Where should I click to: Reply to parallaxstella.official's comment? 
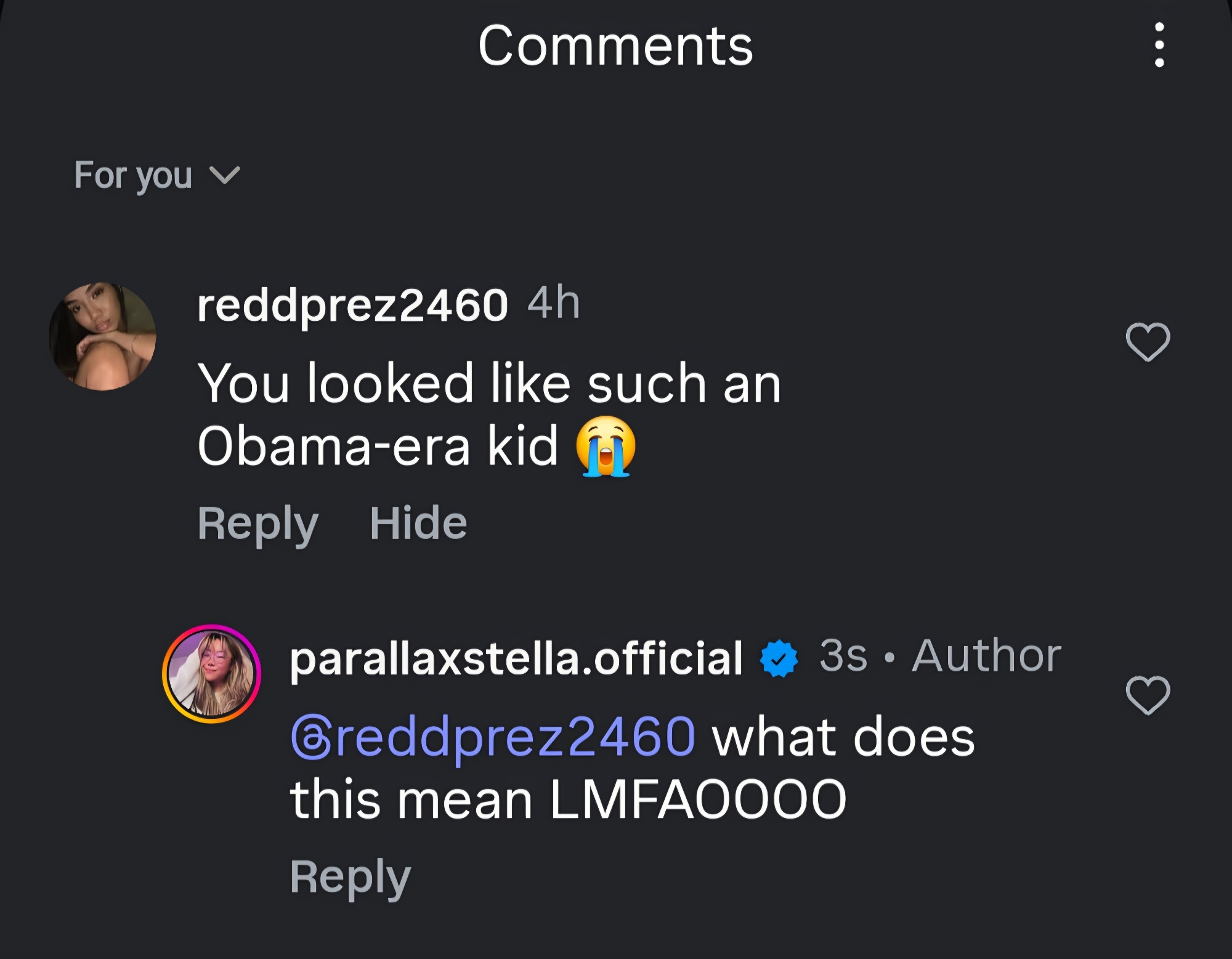[350, 877]
